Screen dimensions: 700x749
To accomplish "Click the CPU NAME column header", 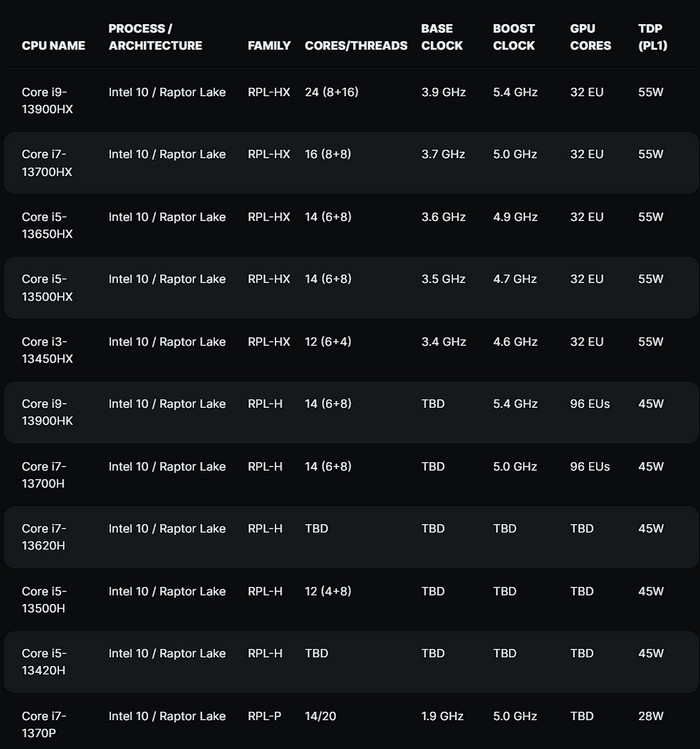I will click(x=53, y=45).
